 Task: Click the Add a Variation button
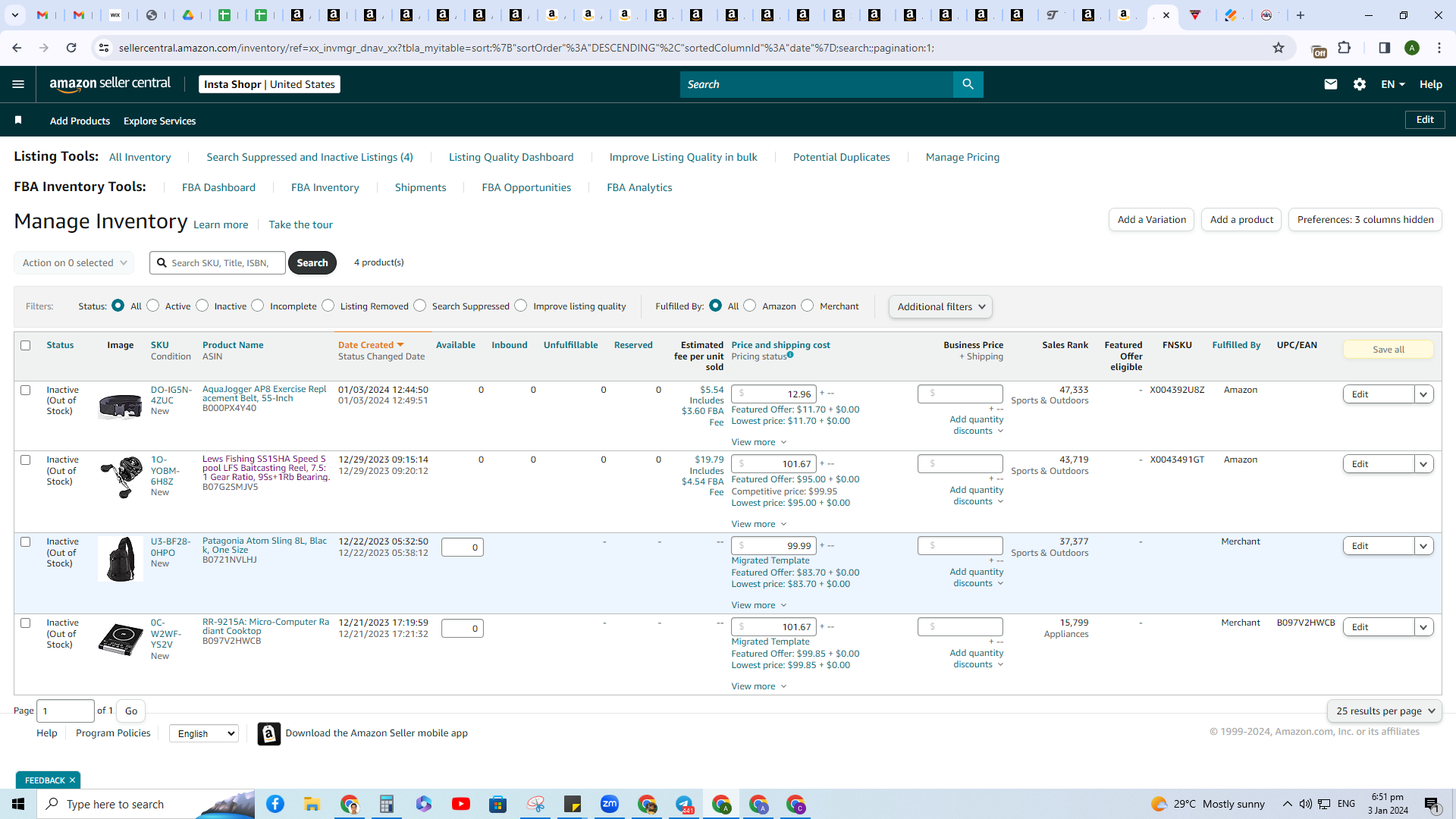coord(1151,220)
